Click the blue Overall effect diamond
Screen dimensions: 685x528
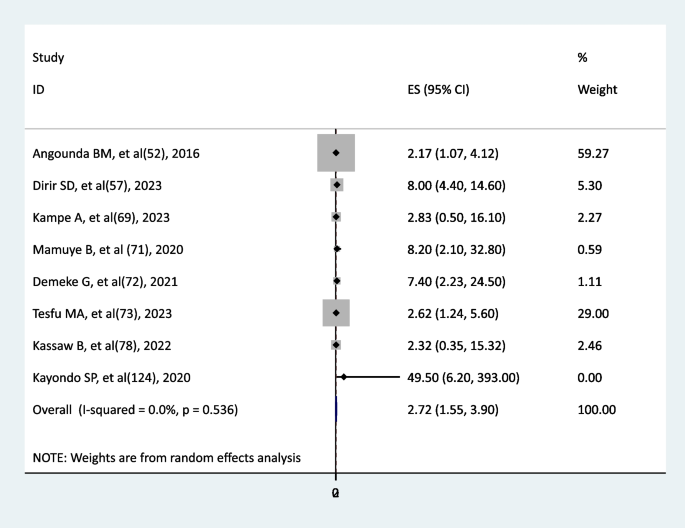(x=337, y=409)
